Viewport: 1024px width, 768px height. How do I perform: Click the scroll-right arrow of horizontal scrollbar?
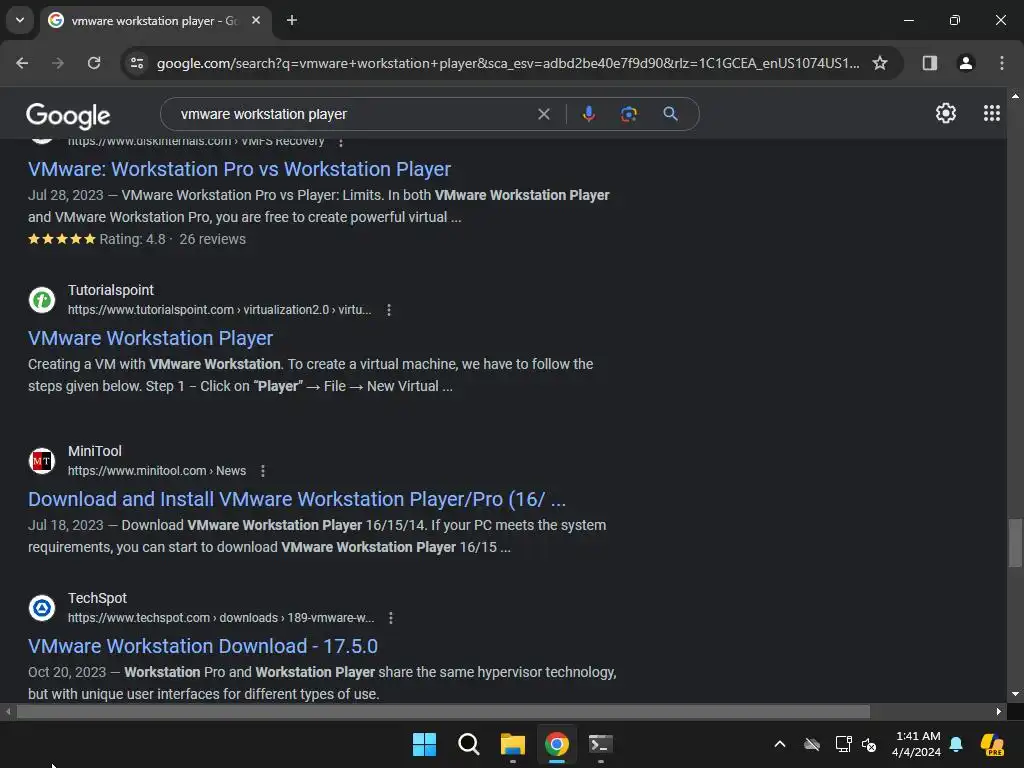click(998, 711)
